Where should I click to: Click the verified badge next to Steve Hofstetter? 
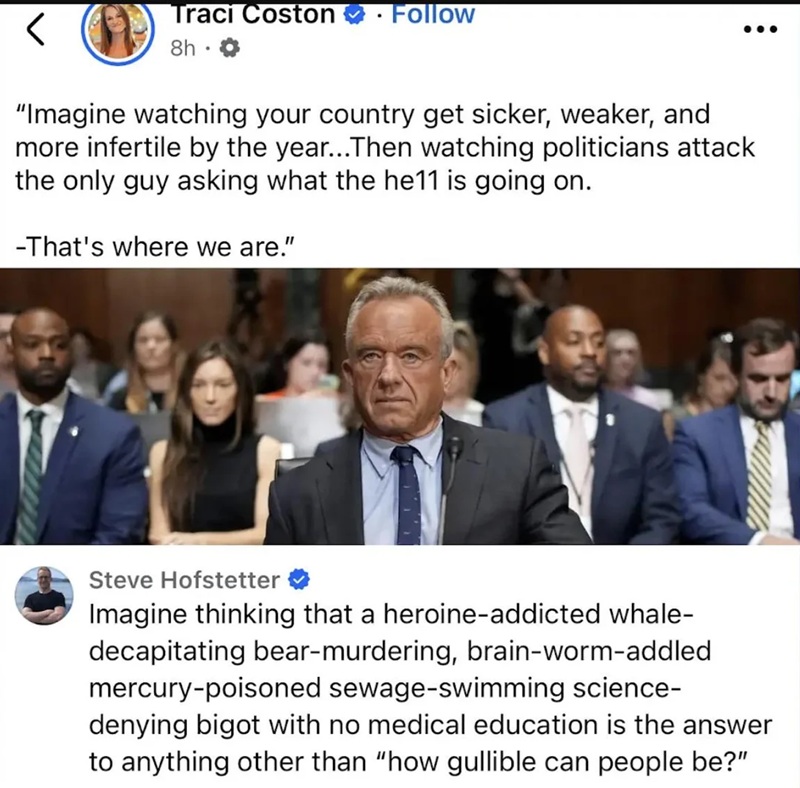[299, 580]
